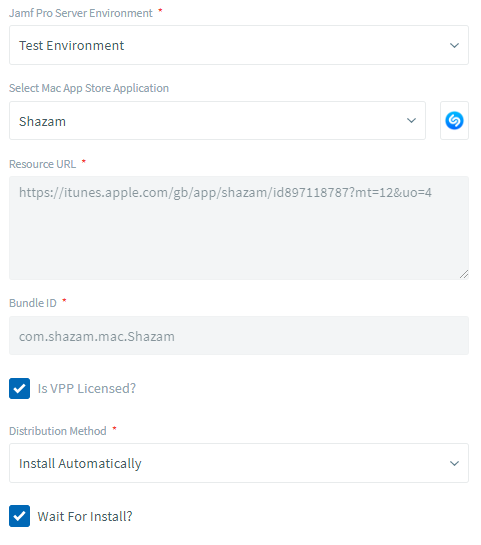This screenshot has width=481, height=545.
Task: Open the Jamf Pro Server Environment dropdown
Action: [x=239, y=45]
